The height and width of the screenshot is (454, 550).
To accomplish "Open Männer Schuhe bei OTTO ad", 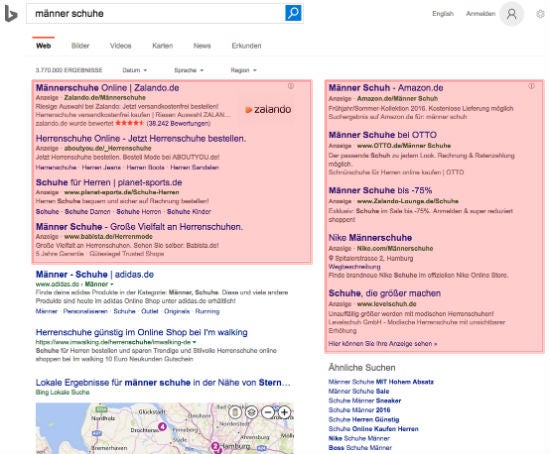I will (383, 135).
